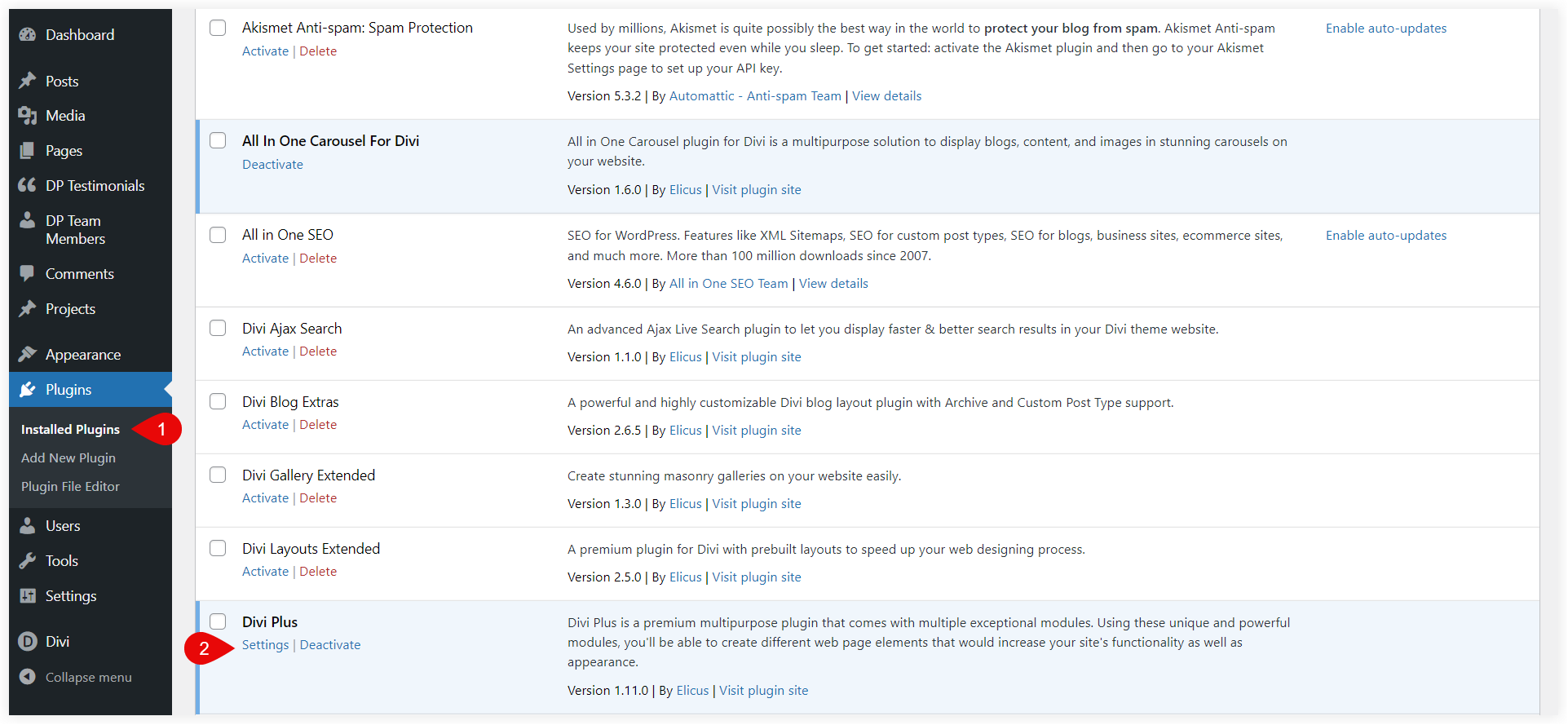Screen dimensions: 1568x725
Task: Click the Appearance paintbrush icon
Action: tap(28, 354)
